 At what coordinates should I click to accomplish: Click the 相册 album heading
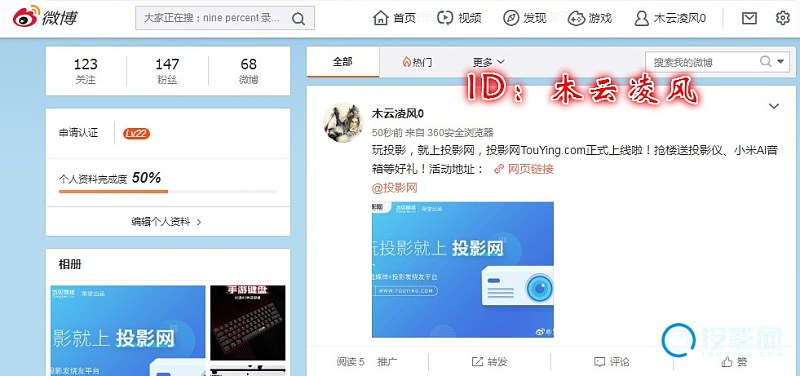[70, 264]
